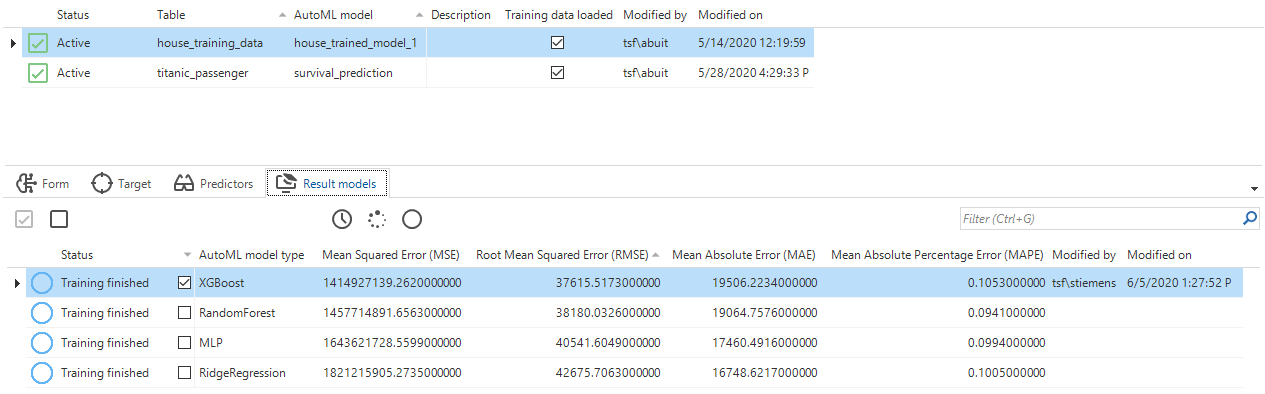
Task: Click the clock icon in results toolbar
Action: 342,218
